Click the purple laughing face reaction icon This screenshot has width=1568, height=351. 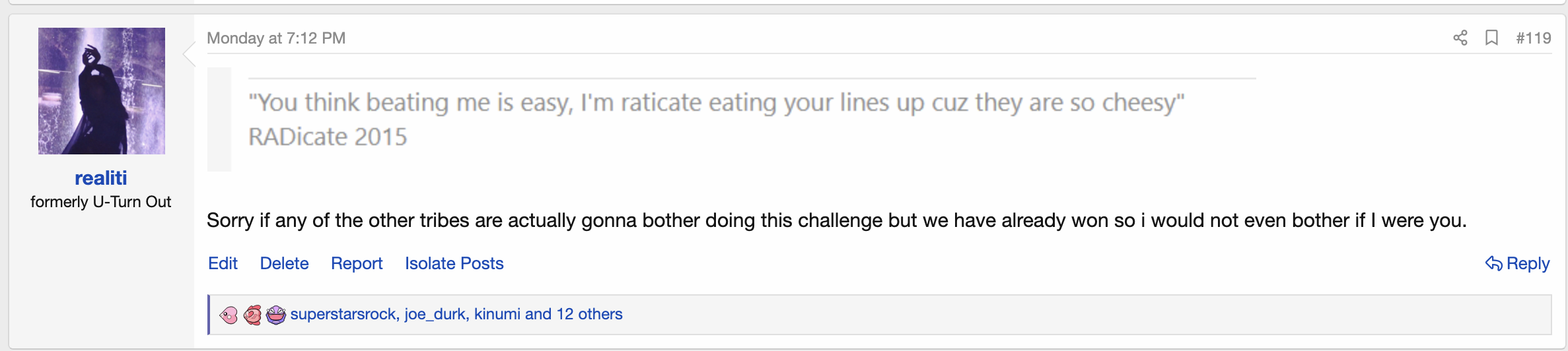[x=276, y=315]
